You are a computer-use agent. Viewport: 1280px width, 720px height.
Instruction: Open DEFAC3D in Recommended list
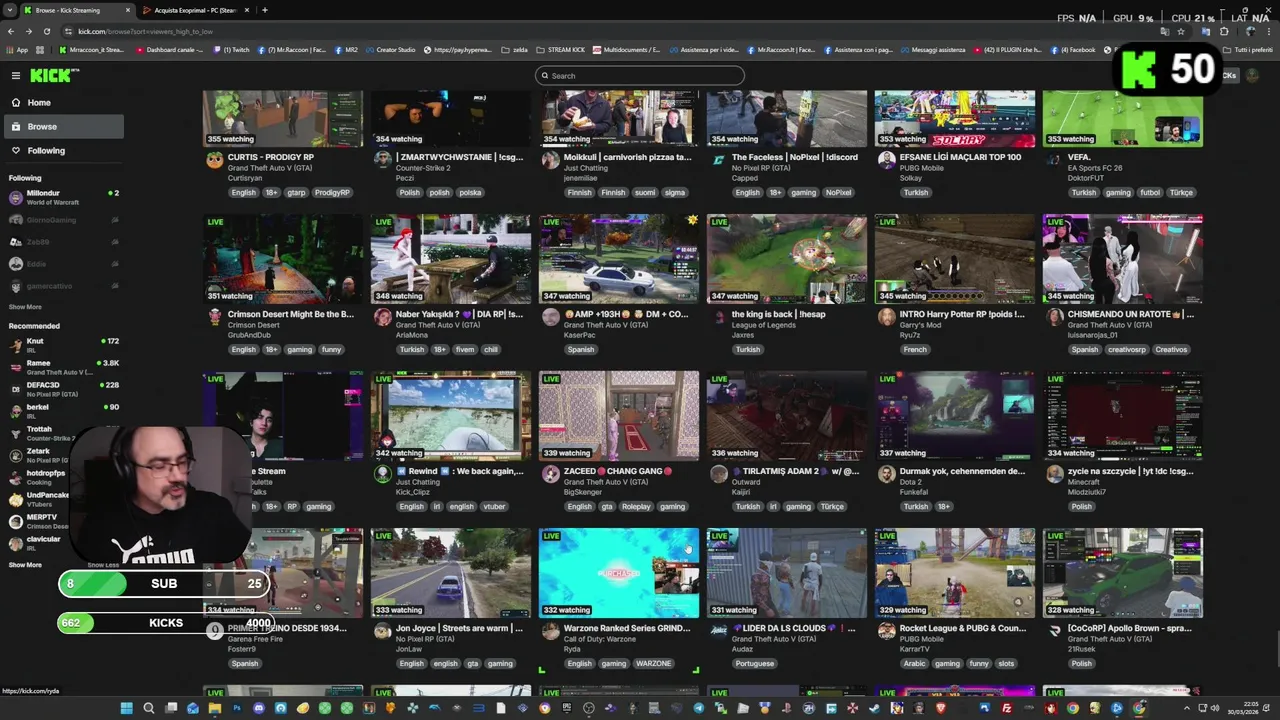62,389
